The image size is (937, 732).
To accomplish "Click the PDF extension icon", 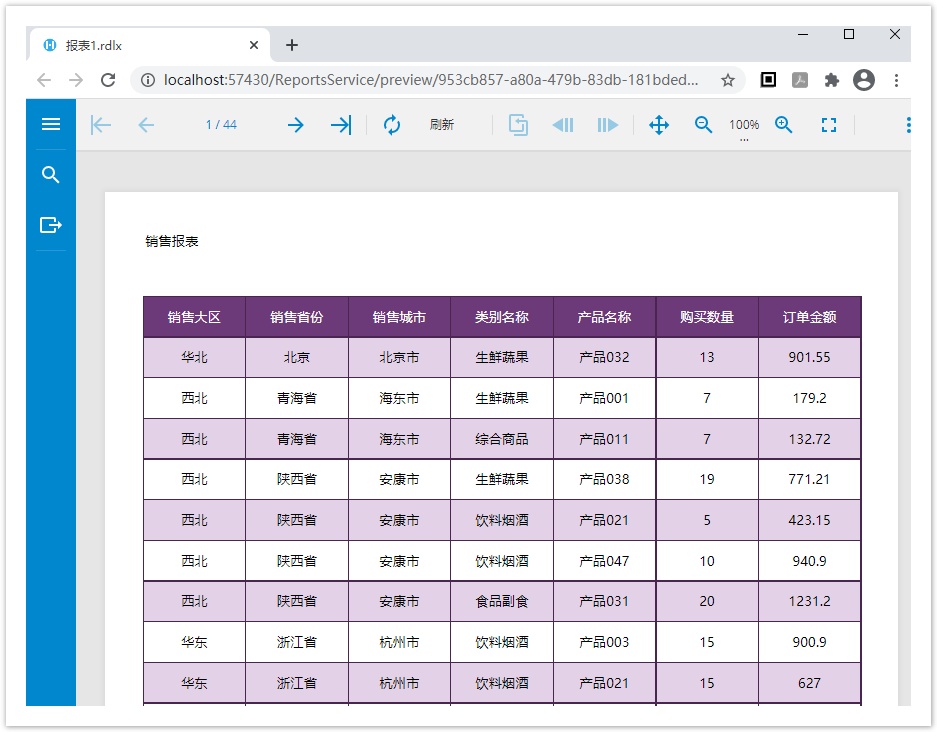I will (x=800, y=79).
